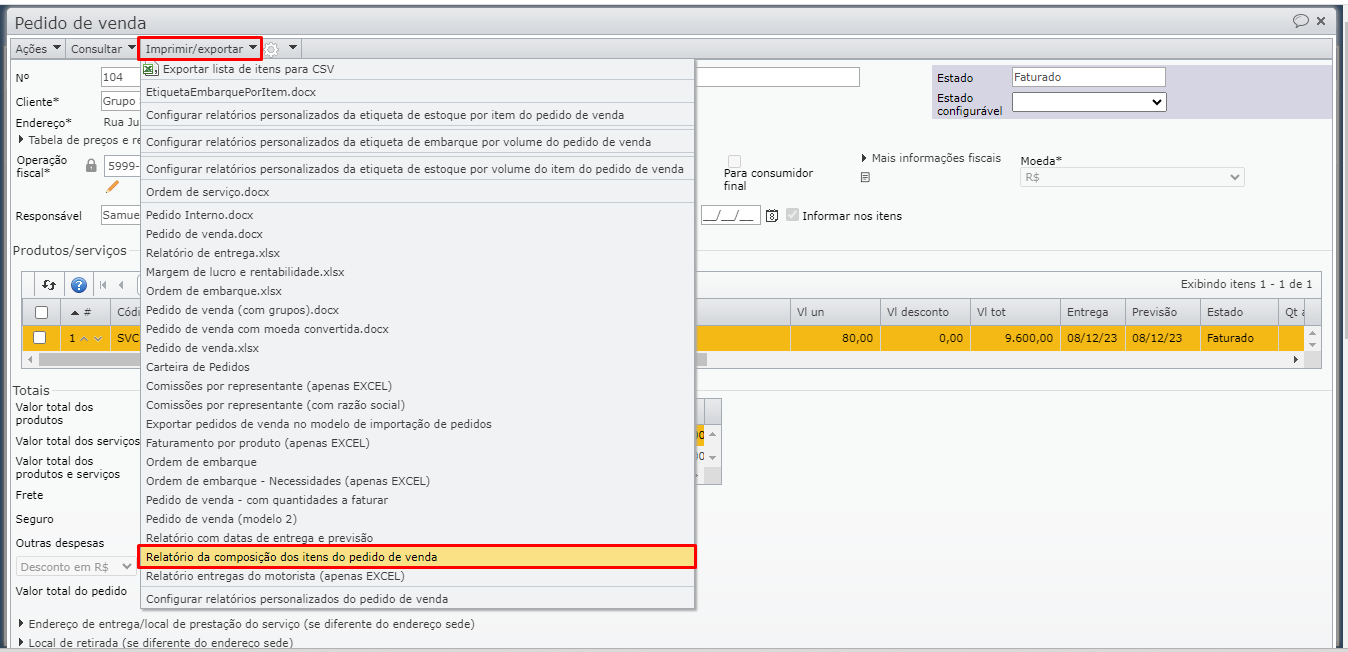
Task: Choose Comissões por representante (apenas EXCEL)
Action: coord(417,386)
